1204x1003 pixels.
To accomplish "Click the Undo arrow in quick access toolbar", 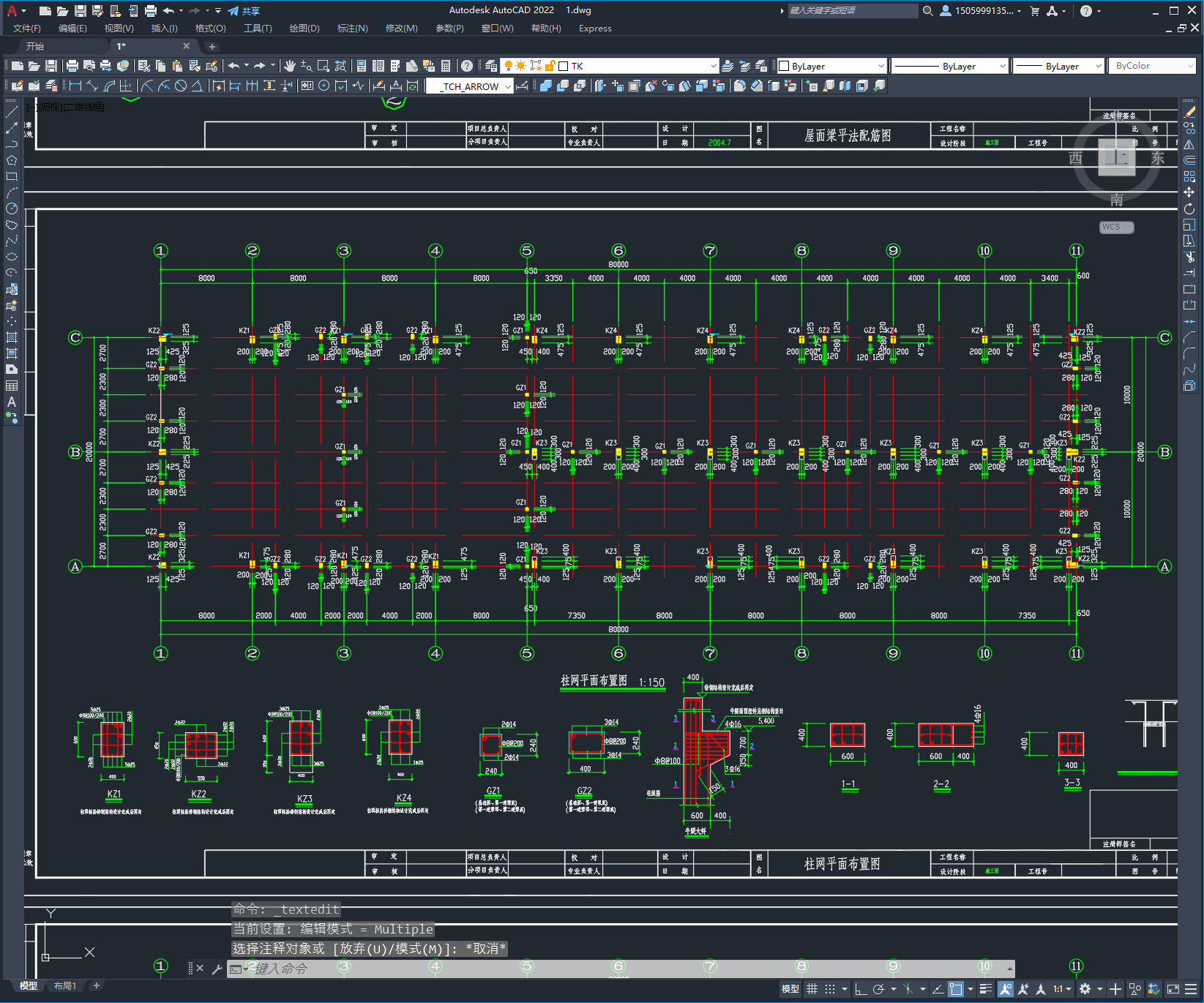I will tap(168, 11).
